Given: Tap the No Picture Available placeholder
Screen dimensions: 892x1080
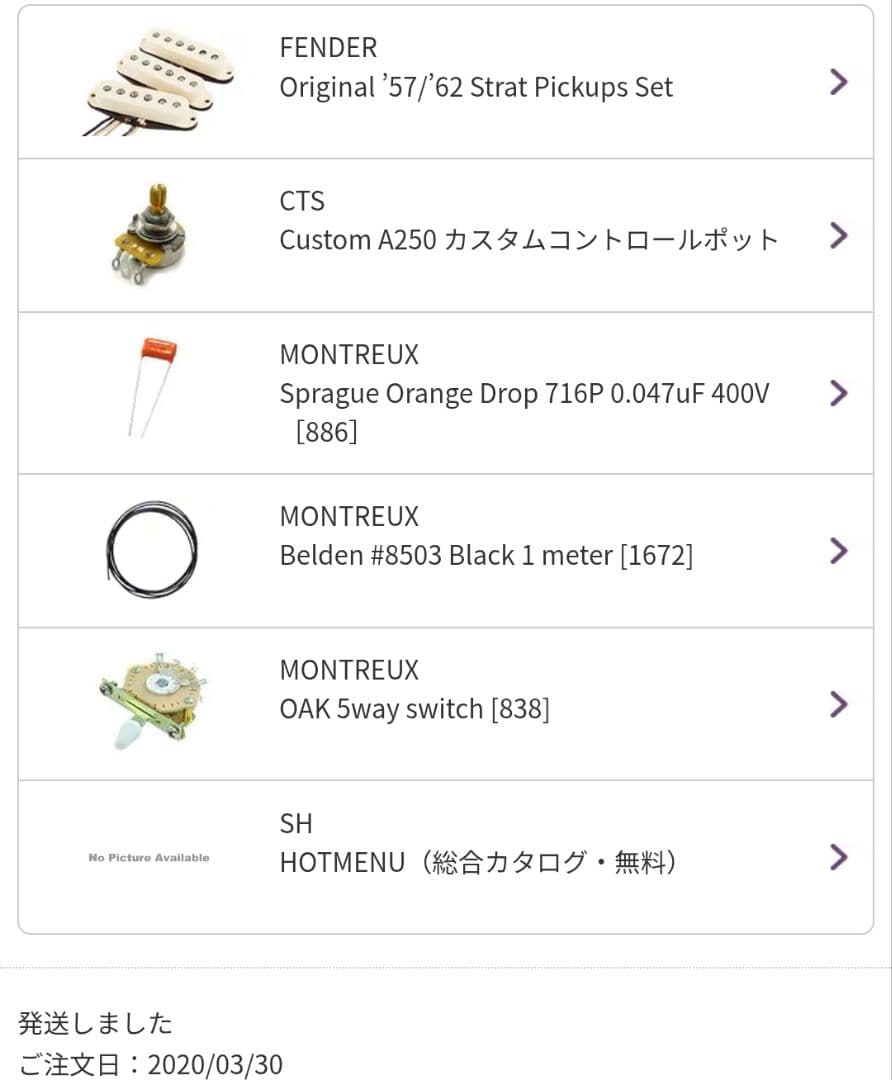Looking at the screenshot, I should pyautogui.click(x=149, y=857).
